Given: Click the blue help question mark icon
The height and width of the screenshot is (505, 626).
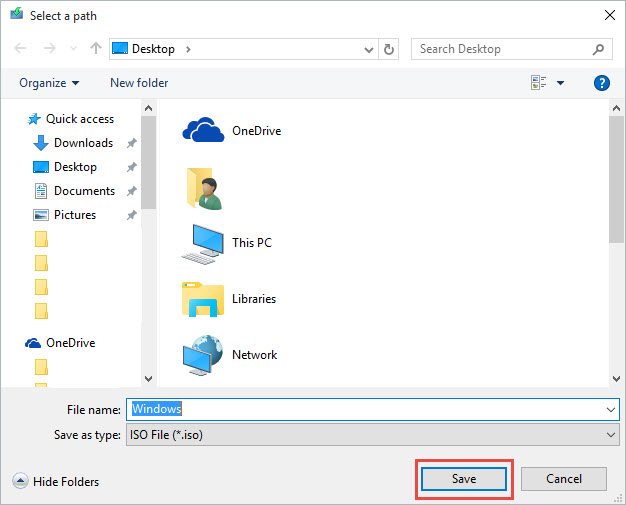Looking at the screenshot, I should point(602,83).
